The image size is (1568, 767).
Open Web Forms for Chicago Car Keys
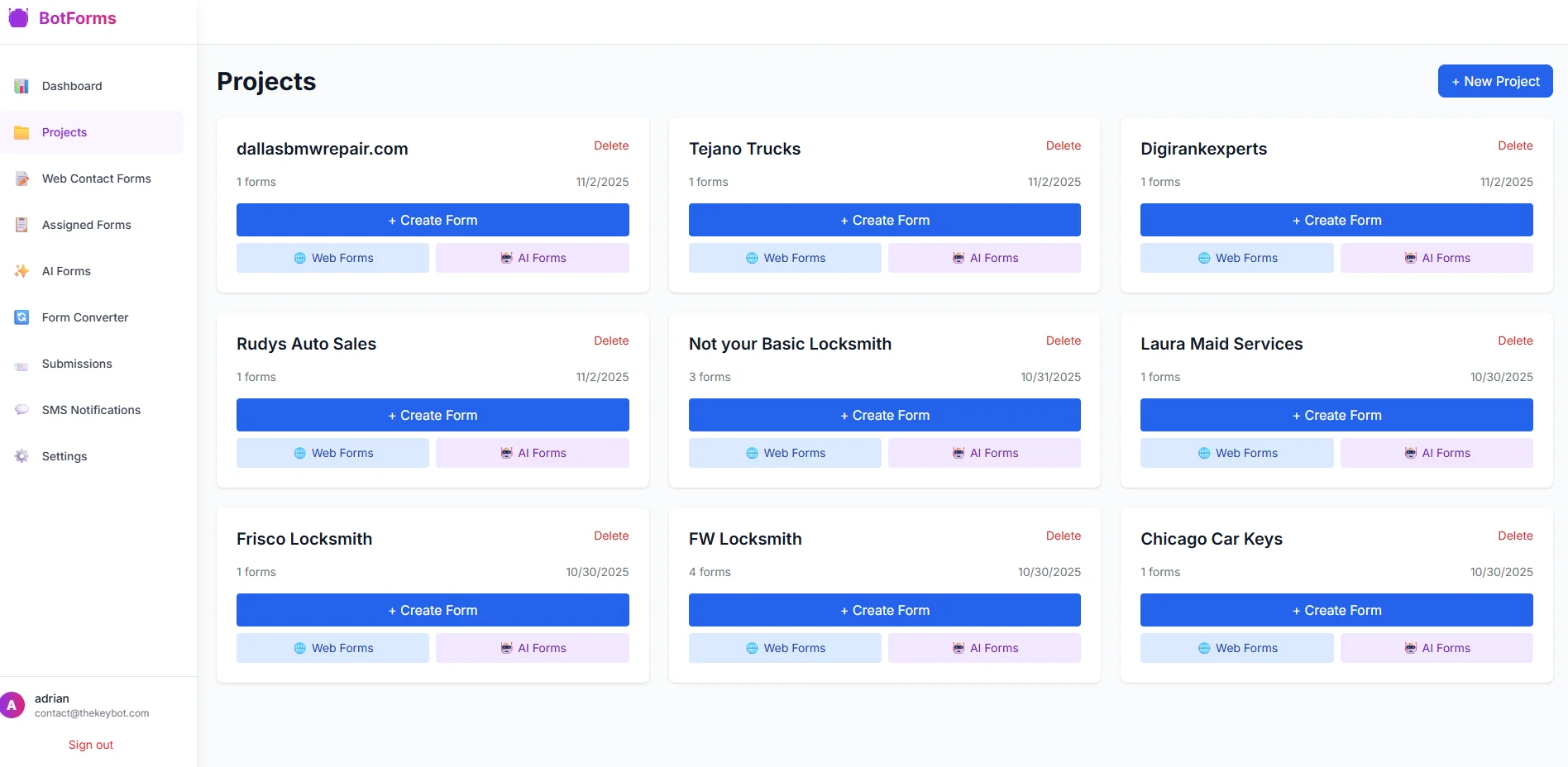click(x=1236, y=647)
